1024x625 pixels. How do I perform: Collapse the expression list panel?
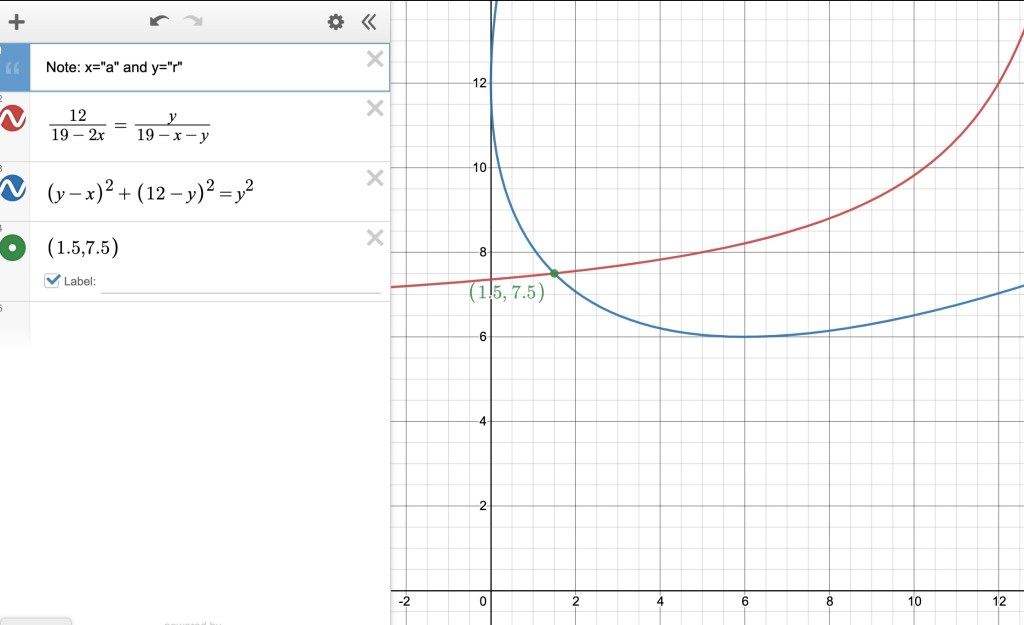[369, 21]
